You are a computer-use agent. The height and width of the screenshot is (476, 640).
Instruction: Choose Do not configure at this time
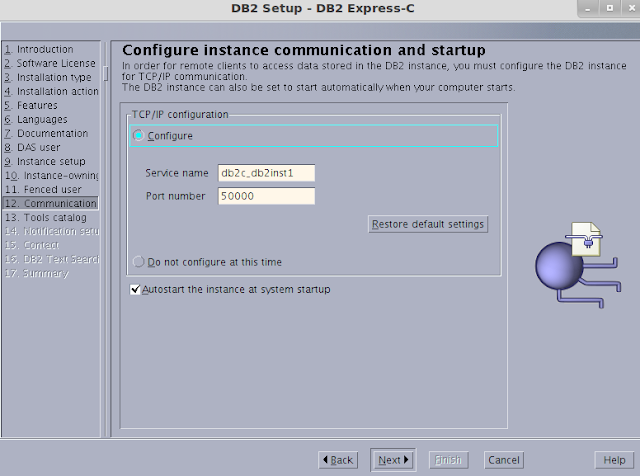pos(139,262)
